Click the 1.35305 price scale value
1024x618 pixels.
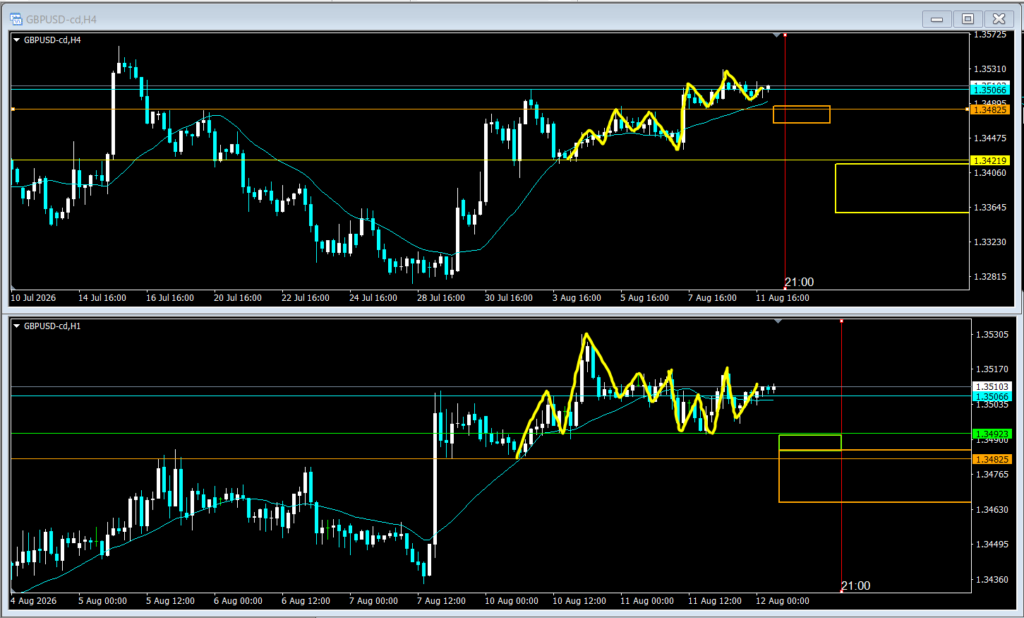coord(992,334)
